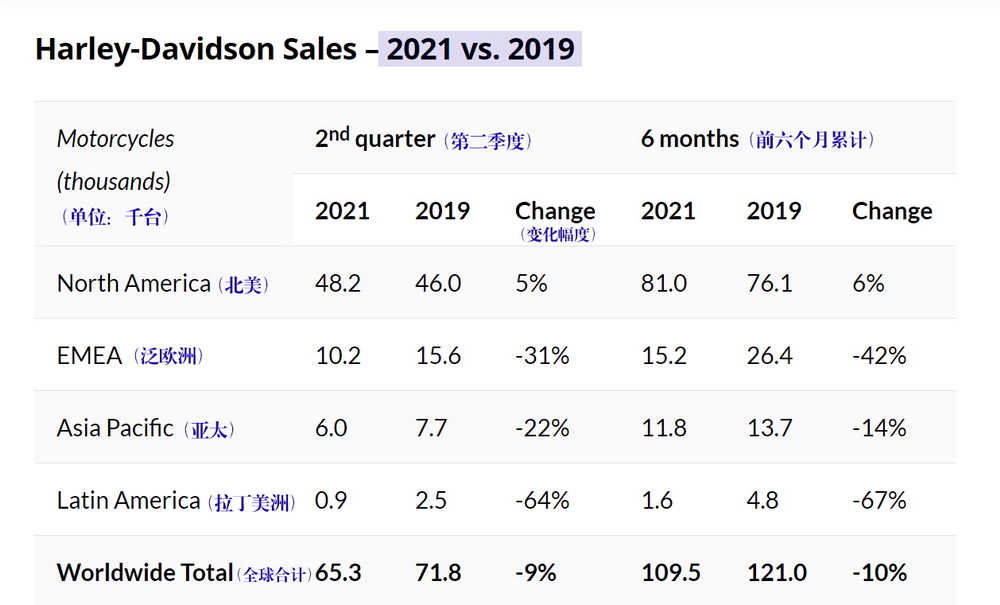Click the 109.5 worldwide six-month total
This screenshot has height=605, width=1000.
coord(670,573)
